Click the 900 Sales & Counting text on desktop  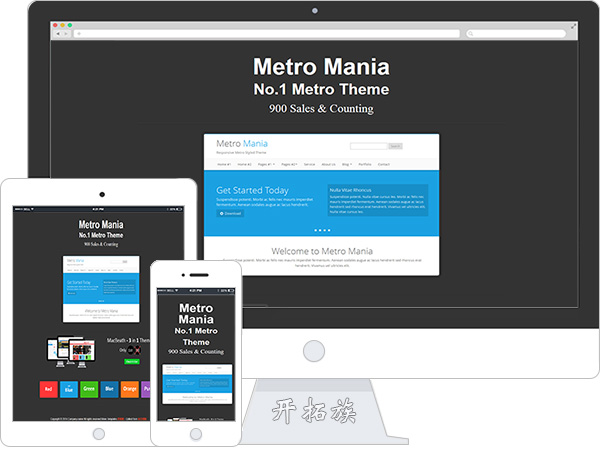(321, 109)
